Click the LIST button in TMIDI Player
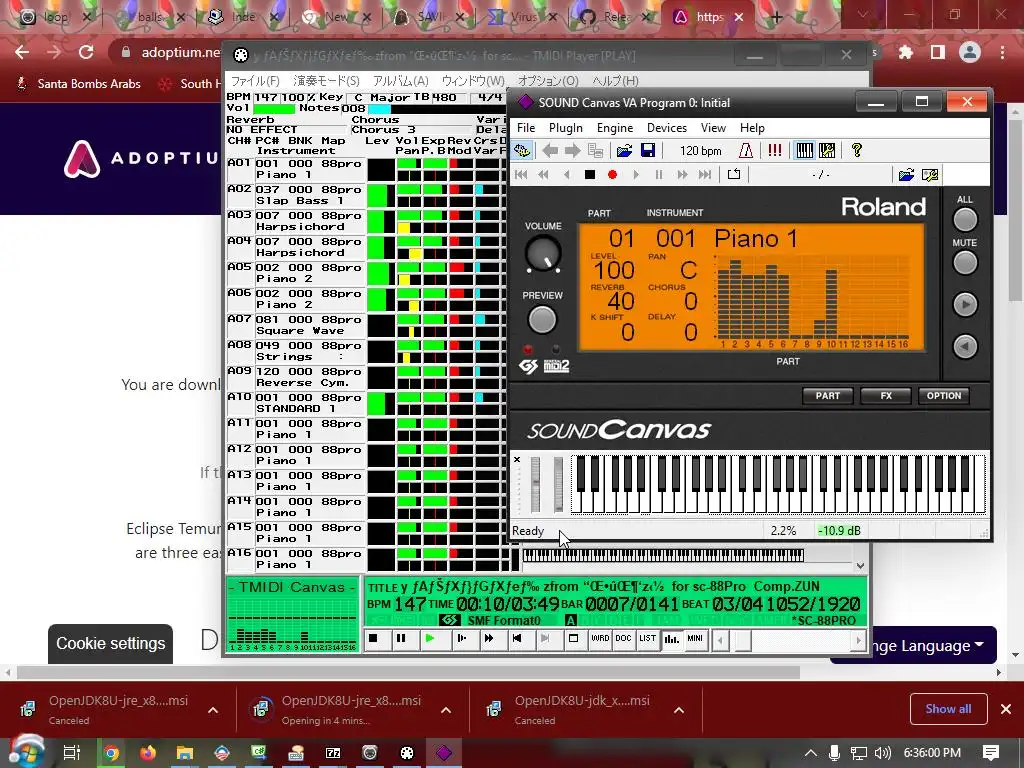 click(647, 639)
